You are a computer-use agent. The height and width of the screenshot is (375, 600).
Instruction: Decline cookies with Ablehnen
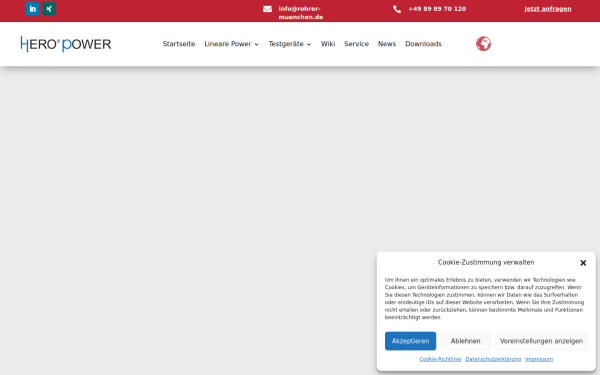coord(465,341)
